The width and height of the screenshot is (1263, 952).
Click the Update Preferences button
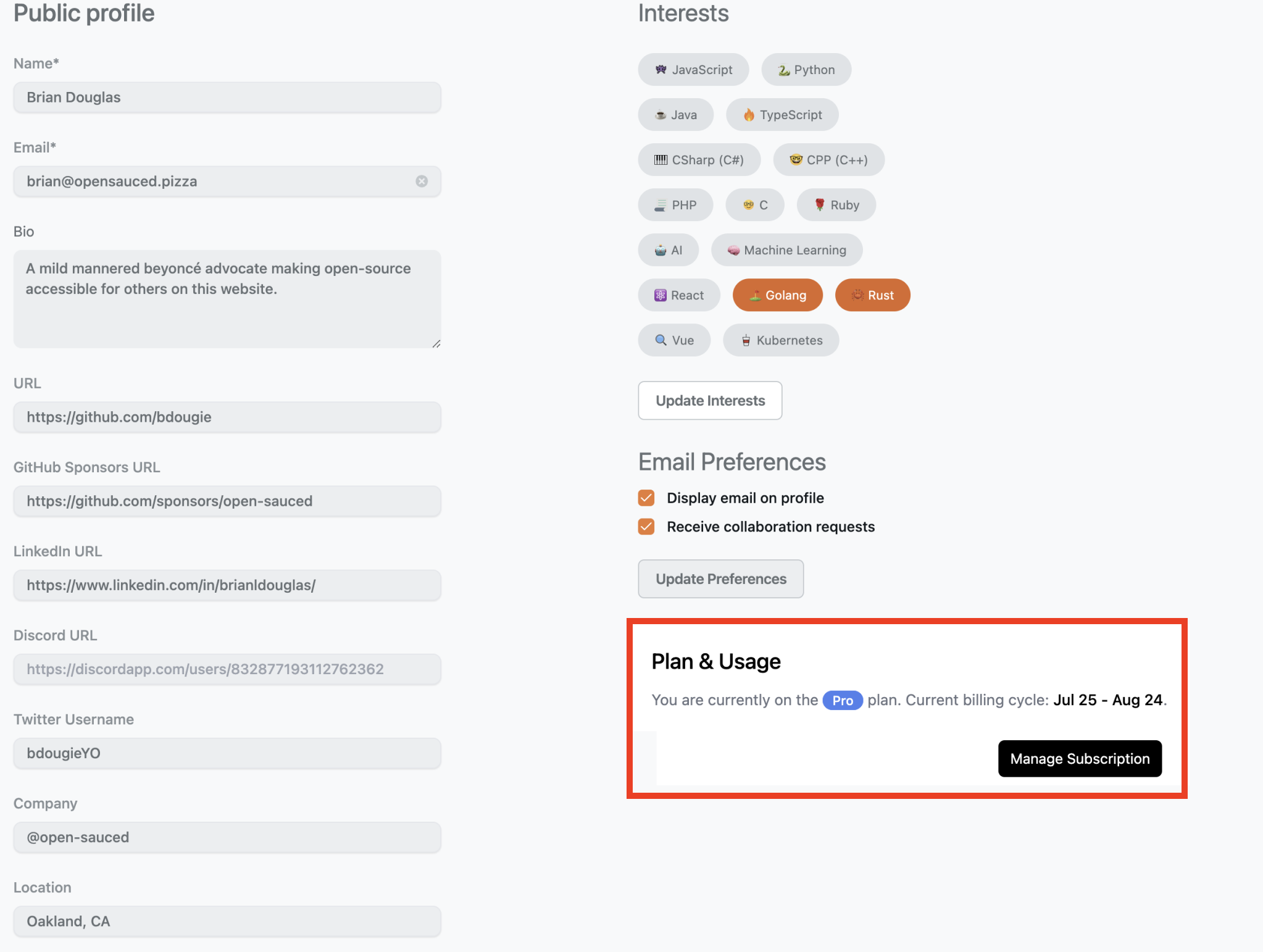point(720,578)
